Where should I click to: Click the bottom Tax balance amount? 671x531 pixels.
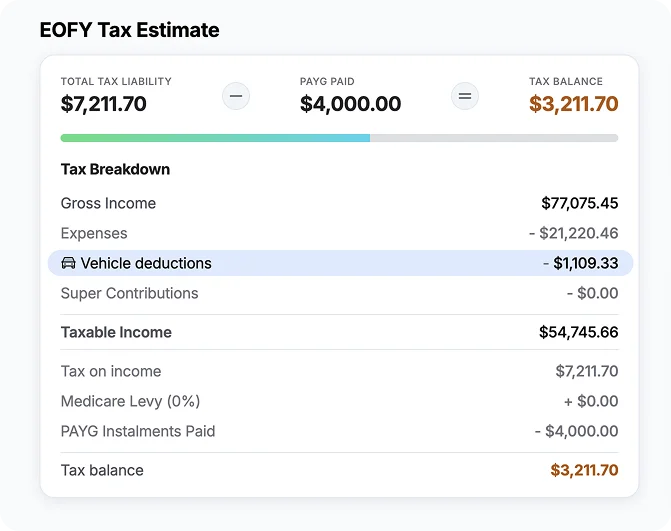tap(584, 470)
